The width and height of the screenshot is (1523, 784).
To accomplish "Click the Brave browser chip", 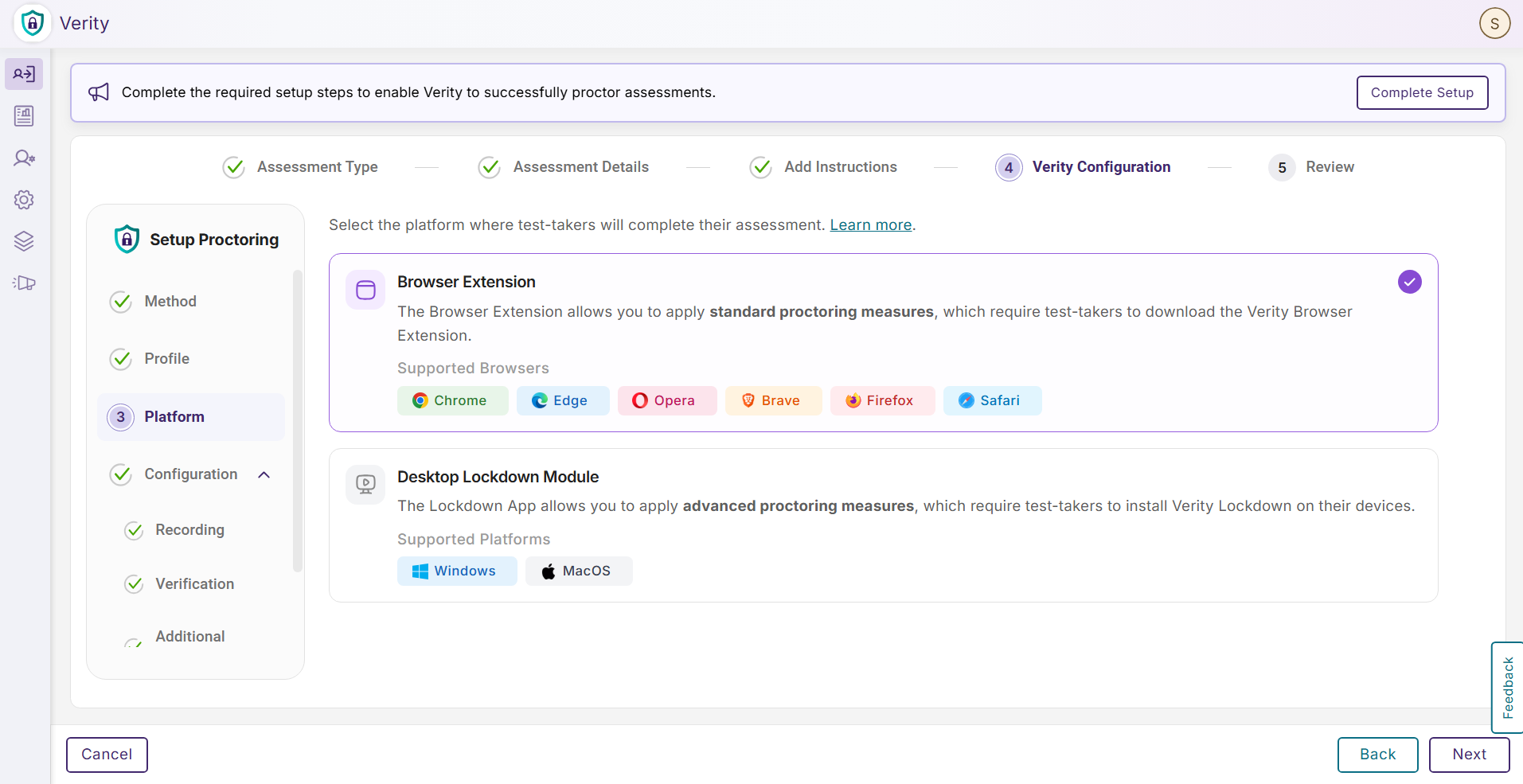I will pyautogui.click(x=773, y=400).
